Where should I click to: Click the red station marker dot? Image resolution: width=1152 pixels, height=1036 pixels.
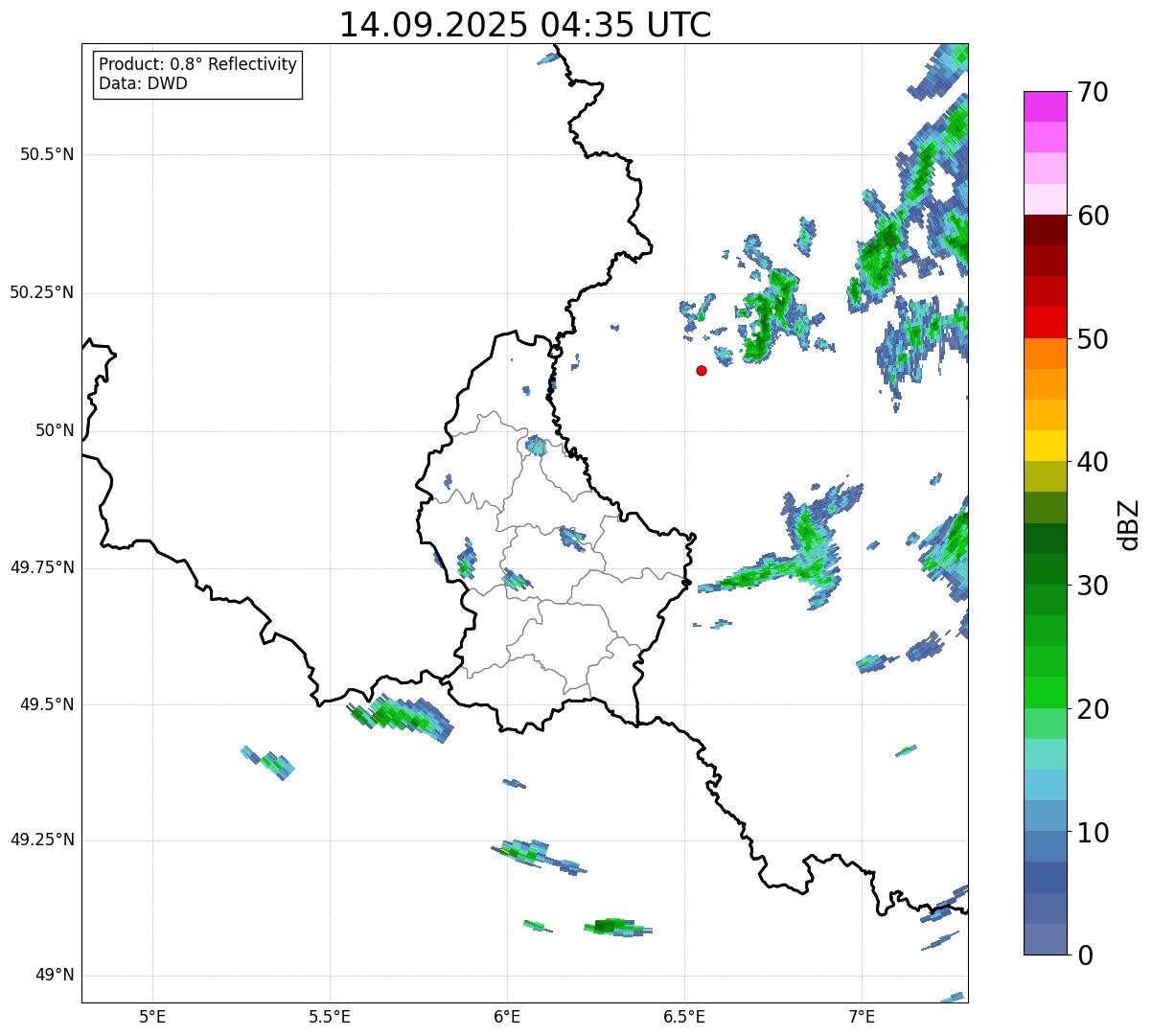tap(702, 370)
